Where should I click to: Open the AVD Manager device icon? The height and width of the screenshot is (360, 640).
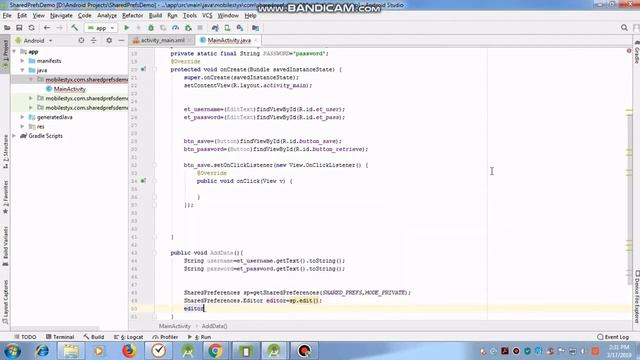[227, 28]
